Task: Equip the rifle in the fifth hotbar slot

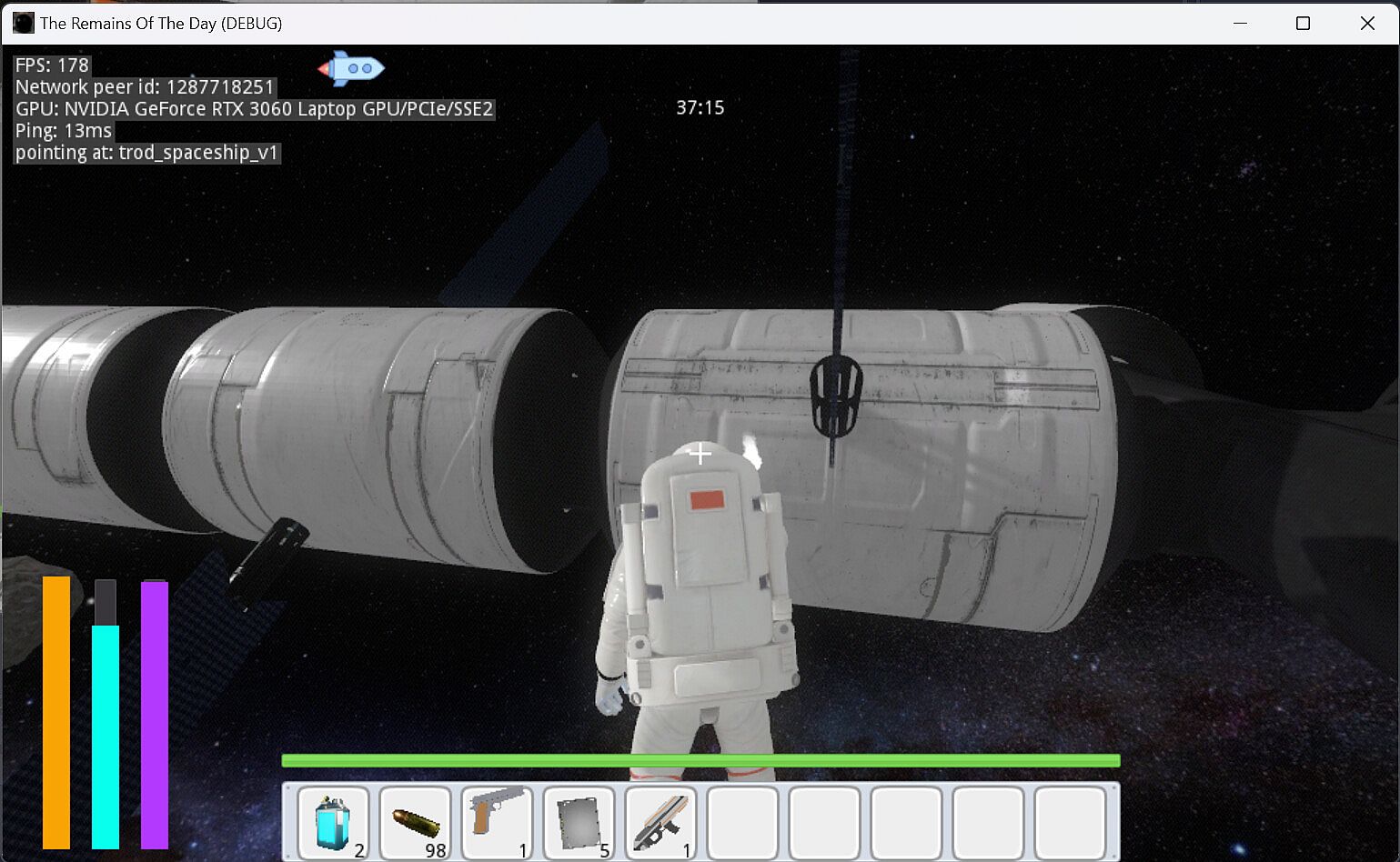Action: 660,822
